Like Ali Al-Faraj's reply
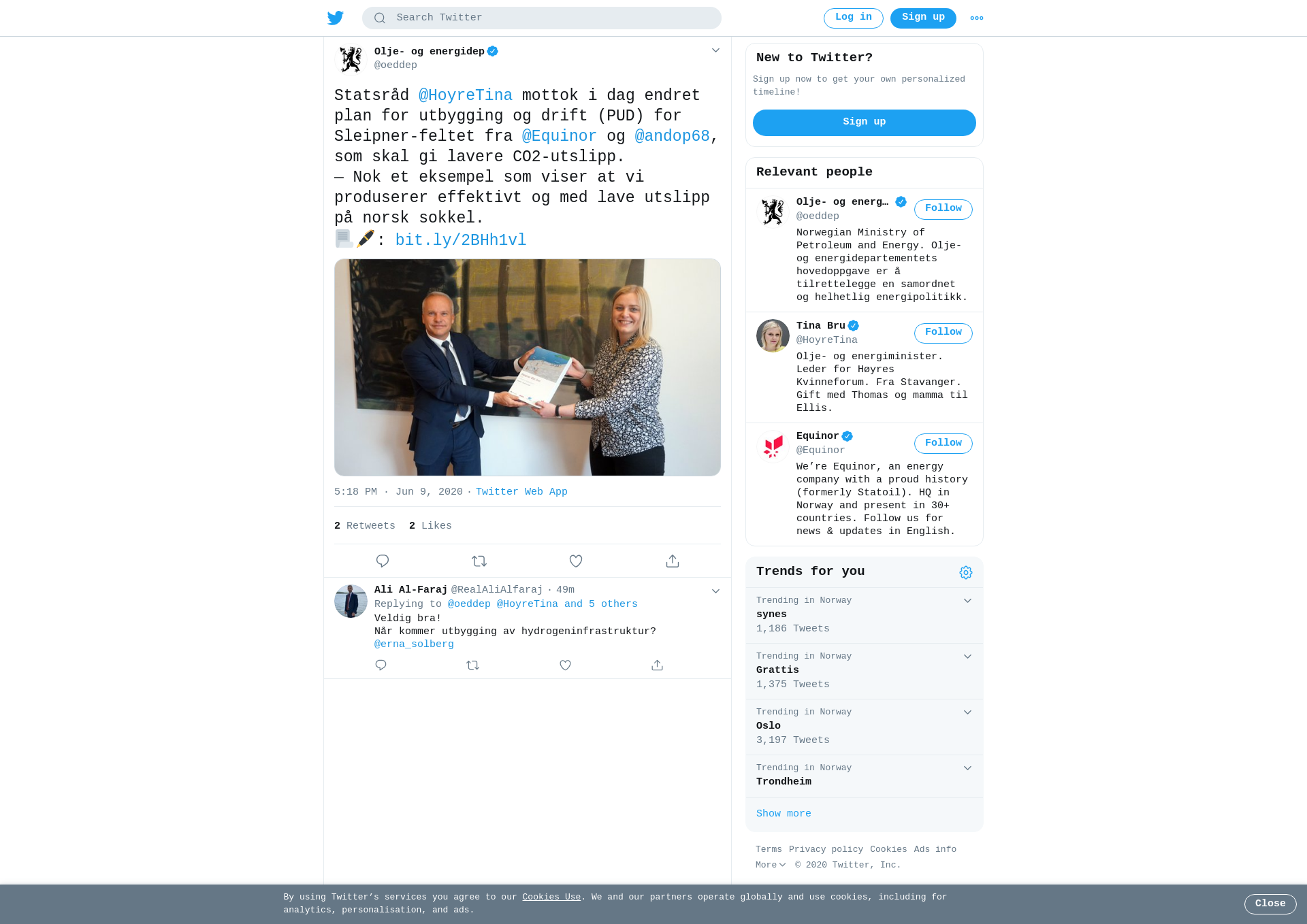Viewport: 1307px width, 924px height. pos(565,665)
